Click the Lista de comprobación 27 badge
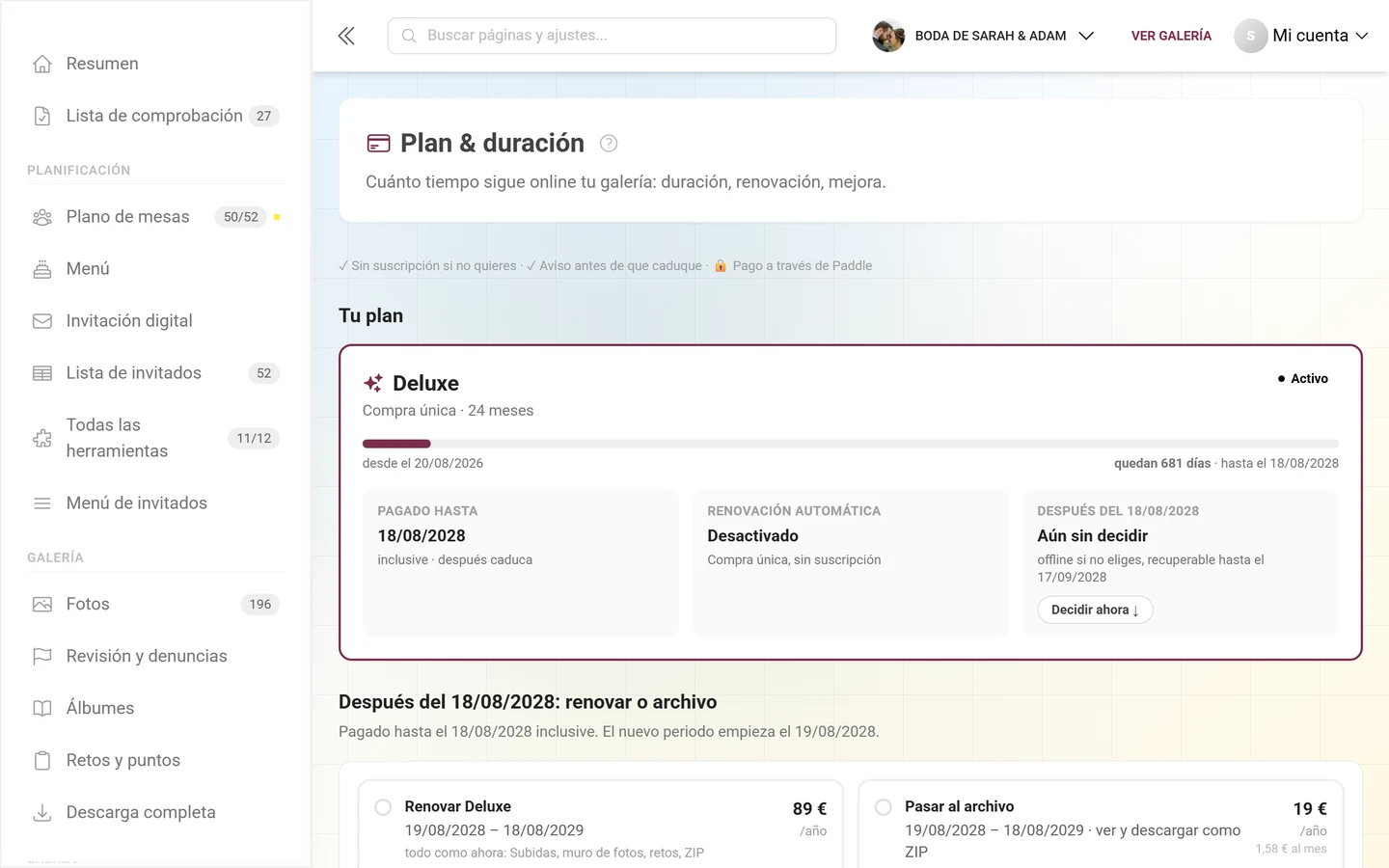 (264, 116)
